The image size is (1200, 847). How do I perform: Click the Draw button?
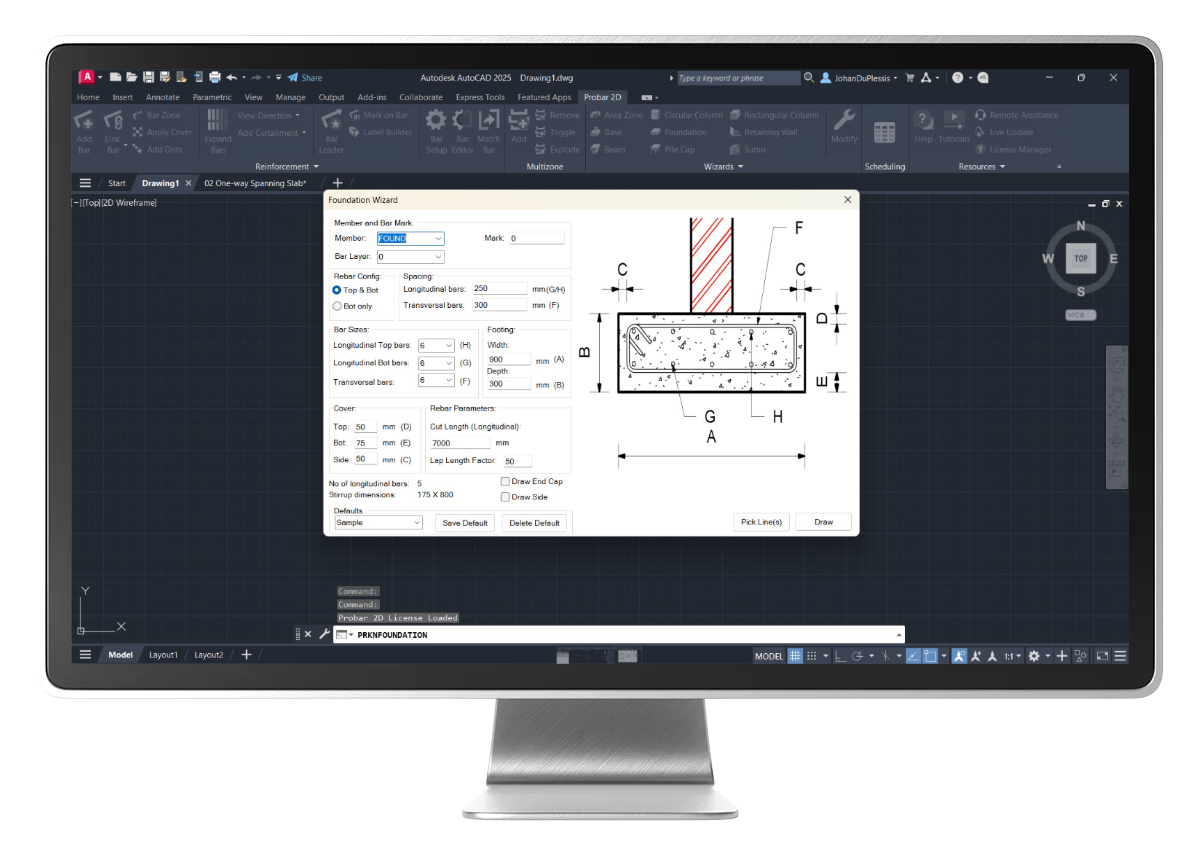click(x=823, y=522)
